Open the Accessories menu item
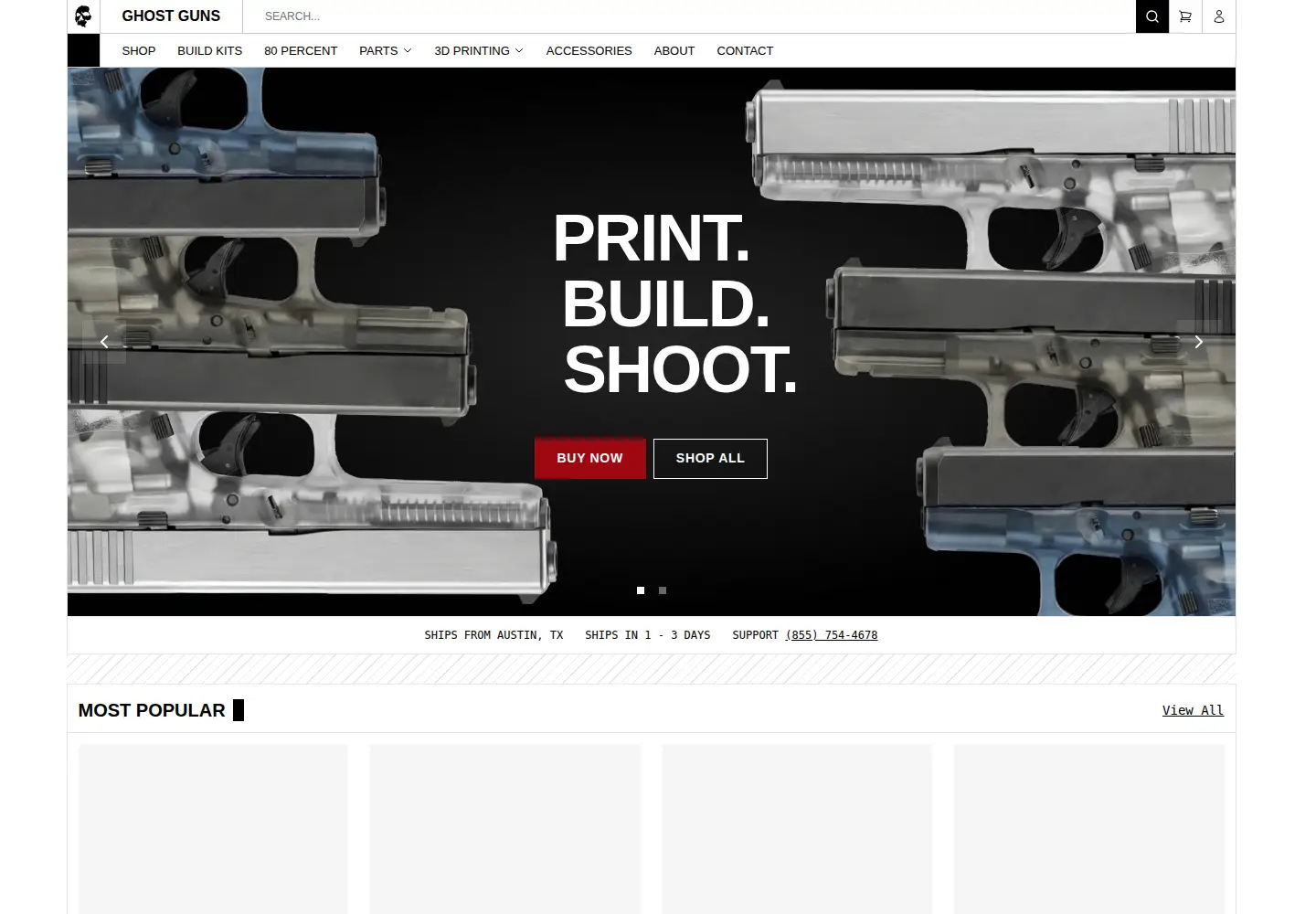Screen dimensions: 1316x914 coord(589,51)
